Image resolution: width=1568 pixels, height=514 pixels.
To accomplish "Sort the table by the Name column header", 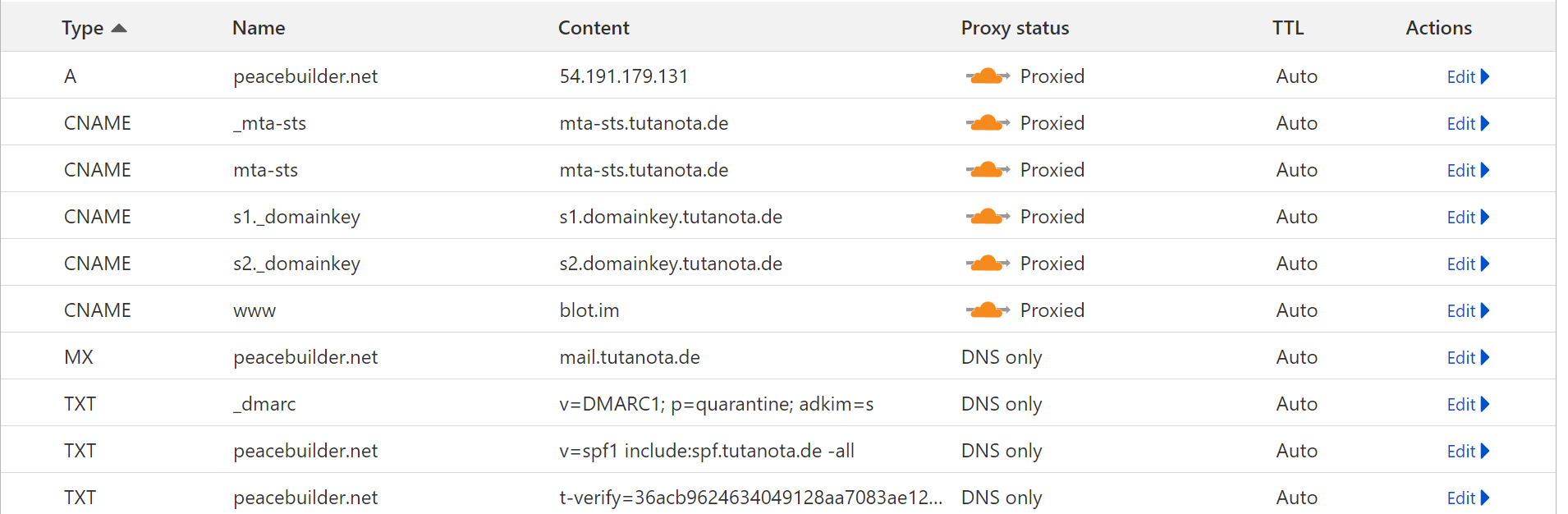I will click(x=259, y=28).
